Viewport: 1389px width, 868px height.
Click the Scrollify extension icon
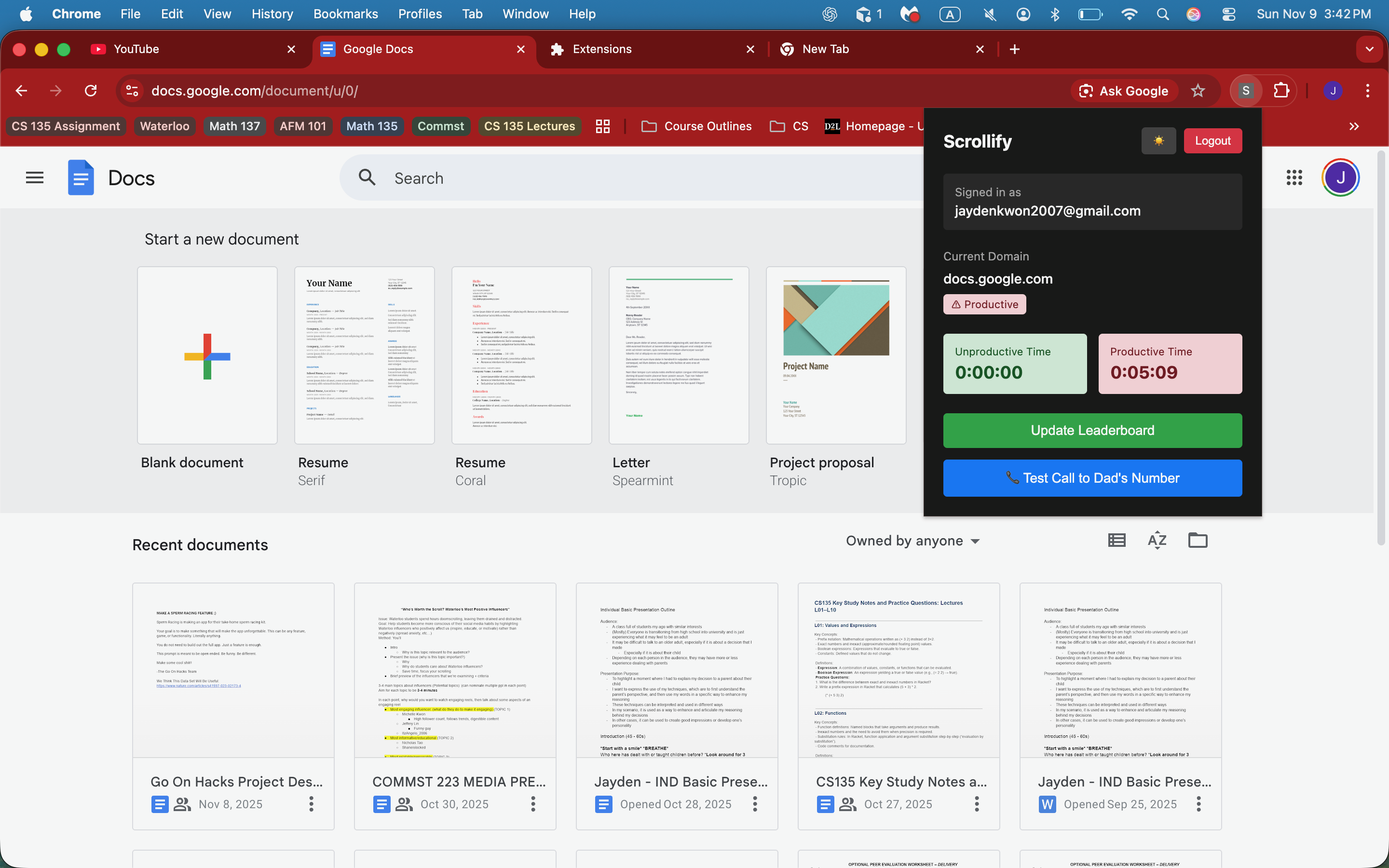coord(1245,91)
